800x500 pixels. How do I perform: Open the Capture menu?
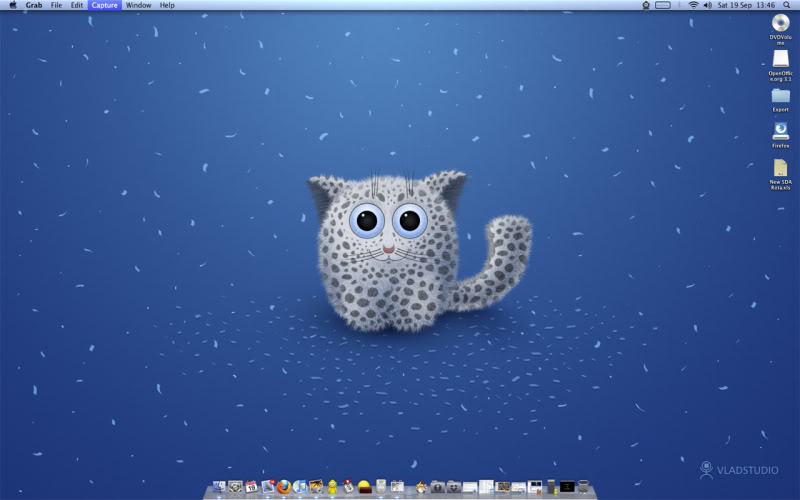point(104,5)
